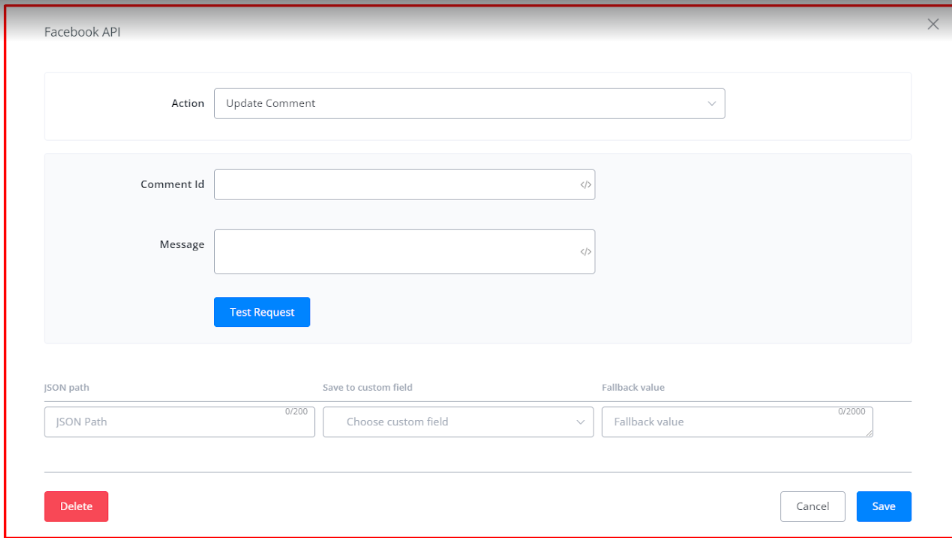The width and height of the screenshot is (952, 538).
Task: Focus the Comment Id input box
Action: point(395,185)
